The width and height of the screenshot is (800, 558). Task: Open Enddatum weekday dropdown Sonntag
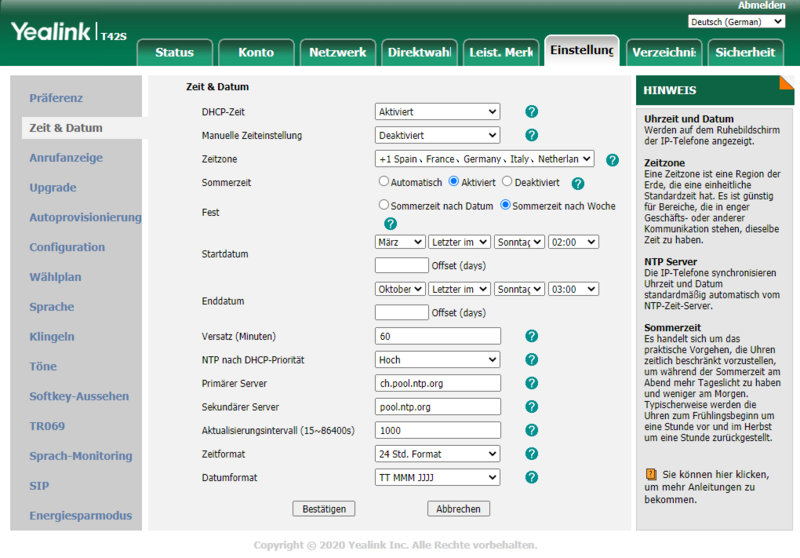click(x=519, y=289)
